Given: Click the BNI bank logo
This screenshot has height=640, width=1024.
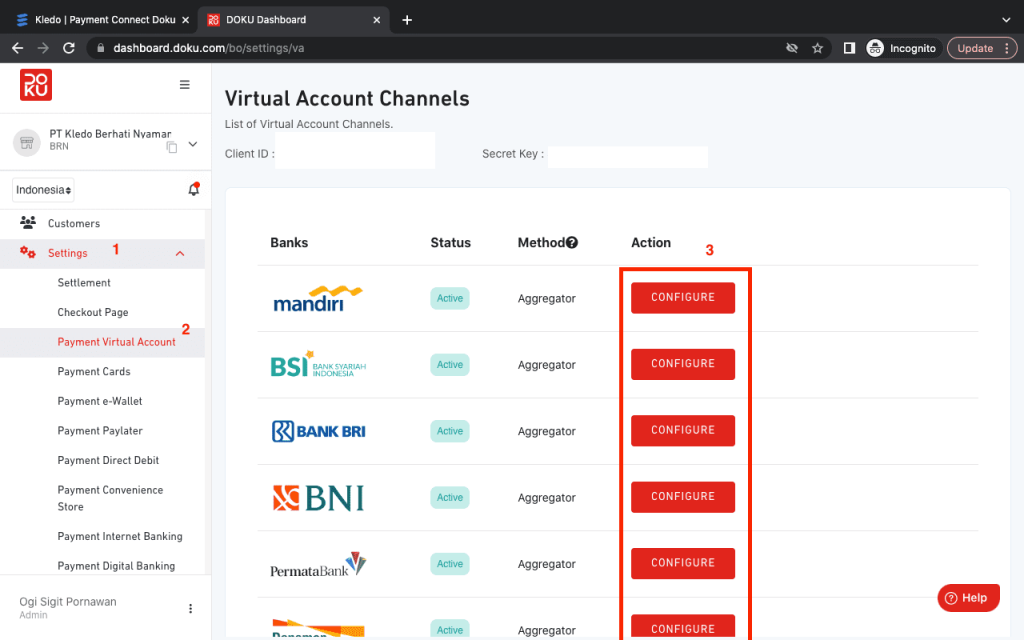Looking at the screenshot, I should [318, 498].
